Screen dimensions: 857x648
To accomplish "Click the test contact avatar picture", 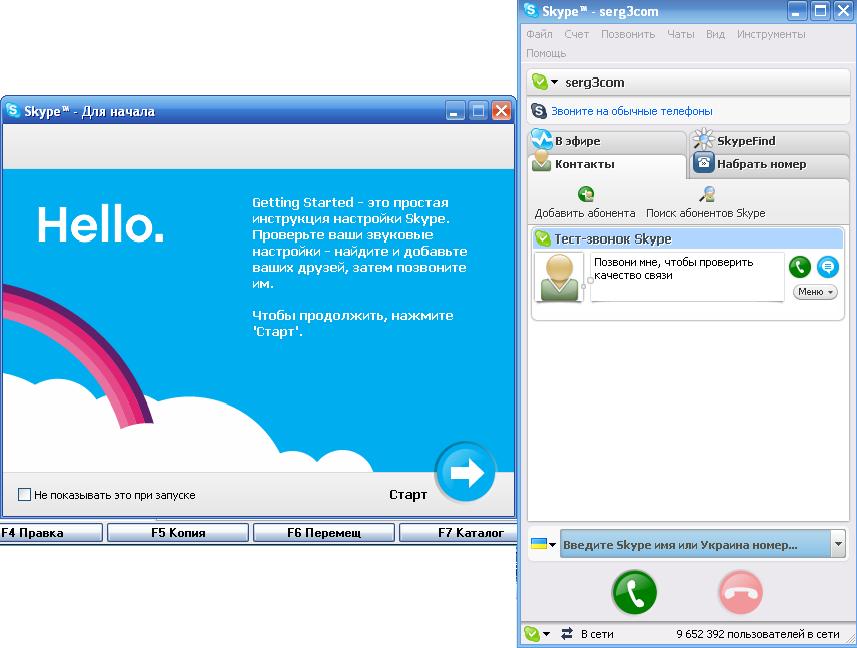I will (559, 277).
